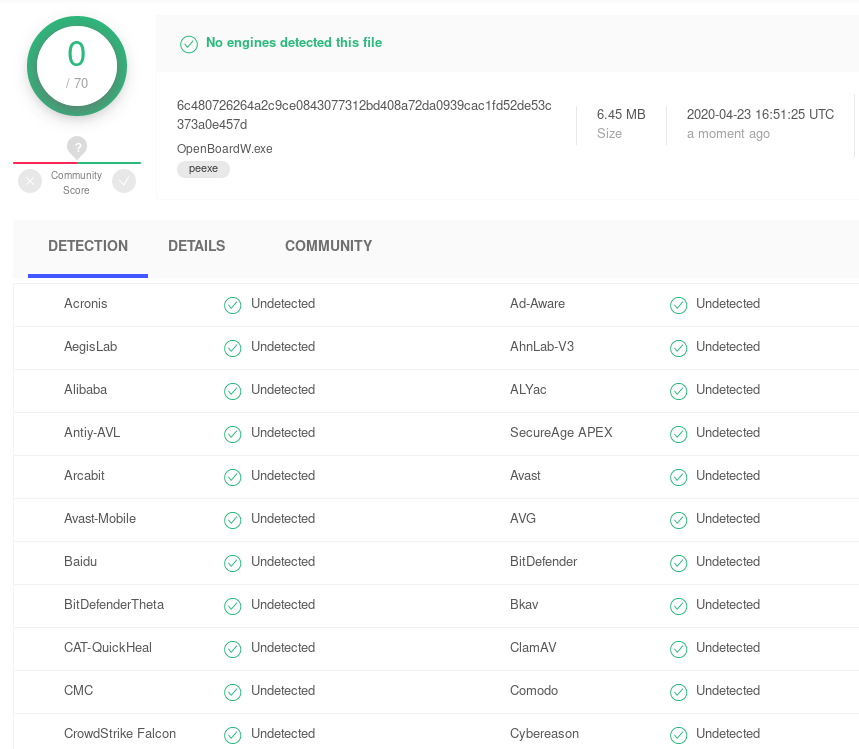Click the Undetected result for Acronis
The image size is (859, 749).
coord(283,304)
